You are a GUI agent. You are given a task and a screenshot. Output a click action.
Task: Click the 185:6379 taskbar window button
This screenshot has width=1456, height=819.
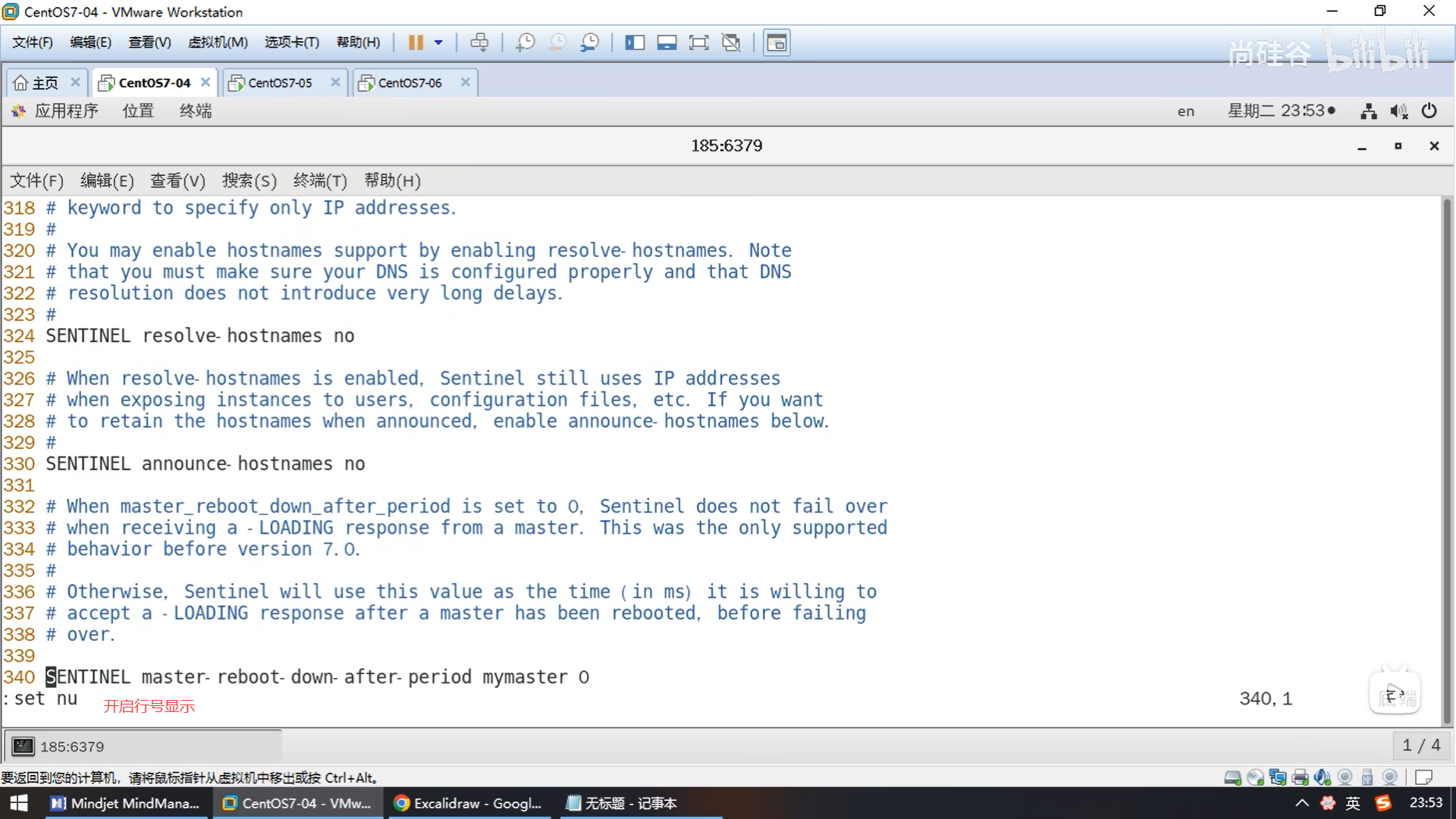click(144, 746)
